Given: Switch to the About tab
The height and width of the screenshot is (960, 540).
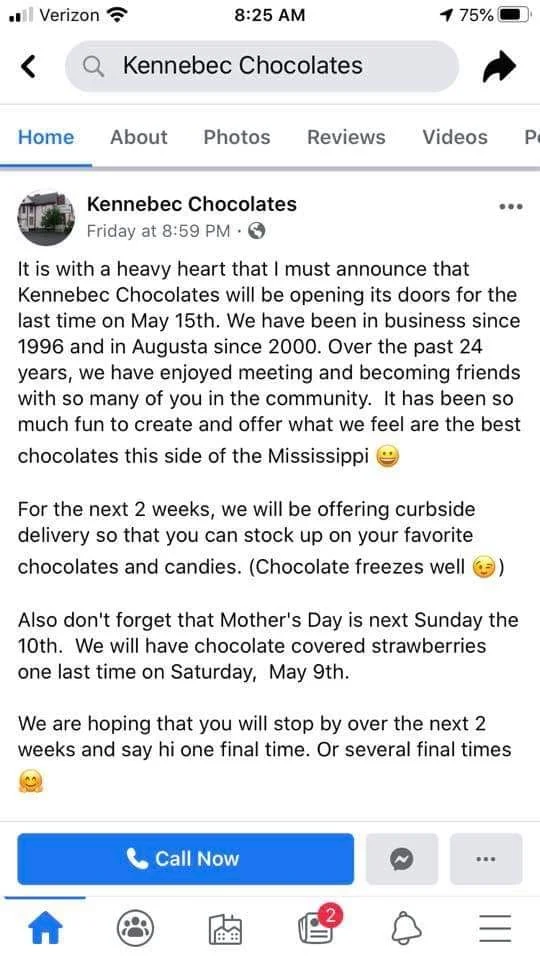Looking at the screenshot, I should pos(138,137).
